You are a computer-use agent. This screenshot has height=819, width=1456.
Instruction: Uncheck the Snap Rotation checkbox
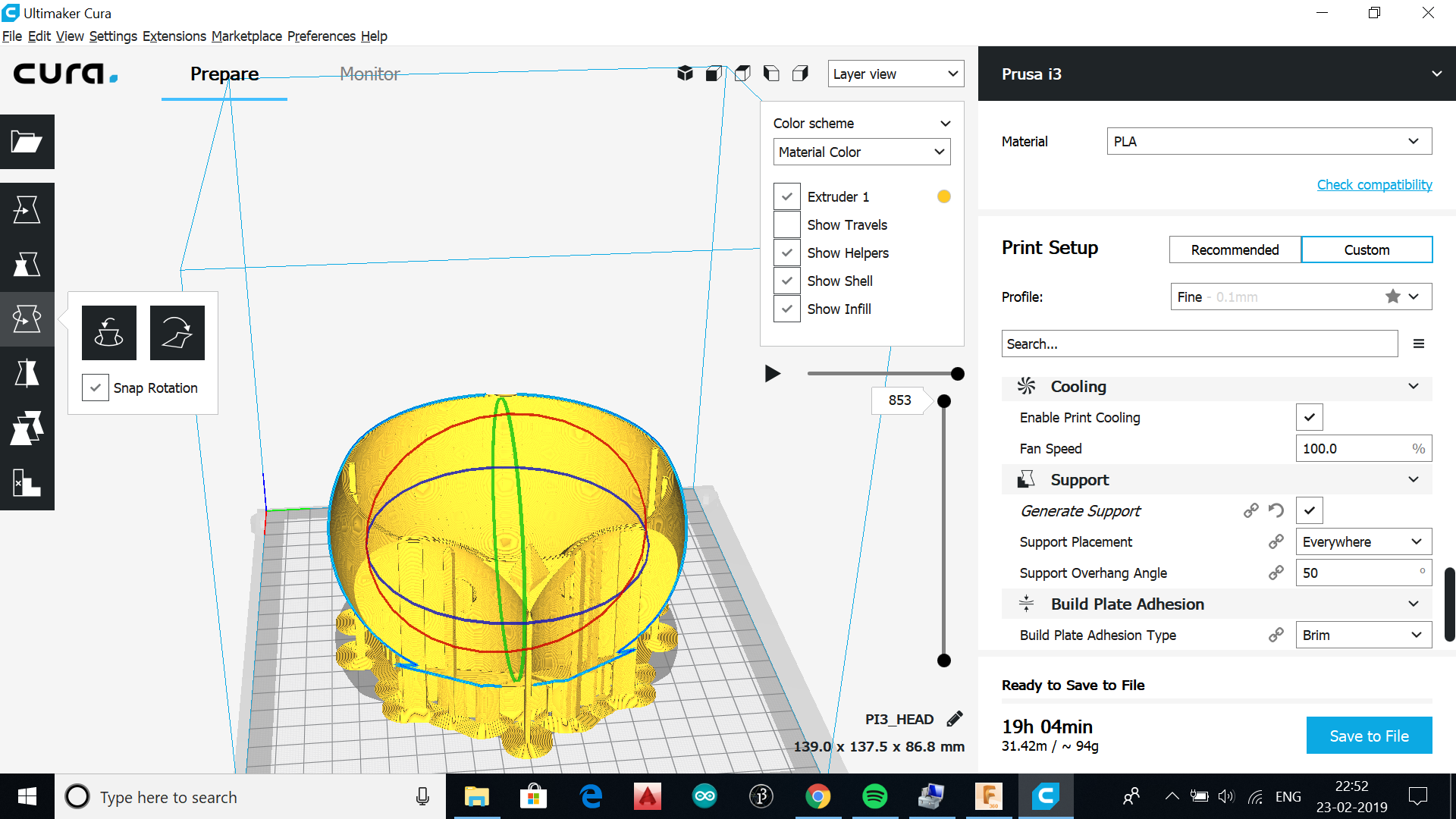point(96,388)
